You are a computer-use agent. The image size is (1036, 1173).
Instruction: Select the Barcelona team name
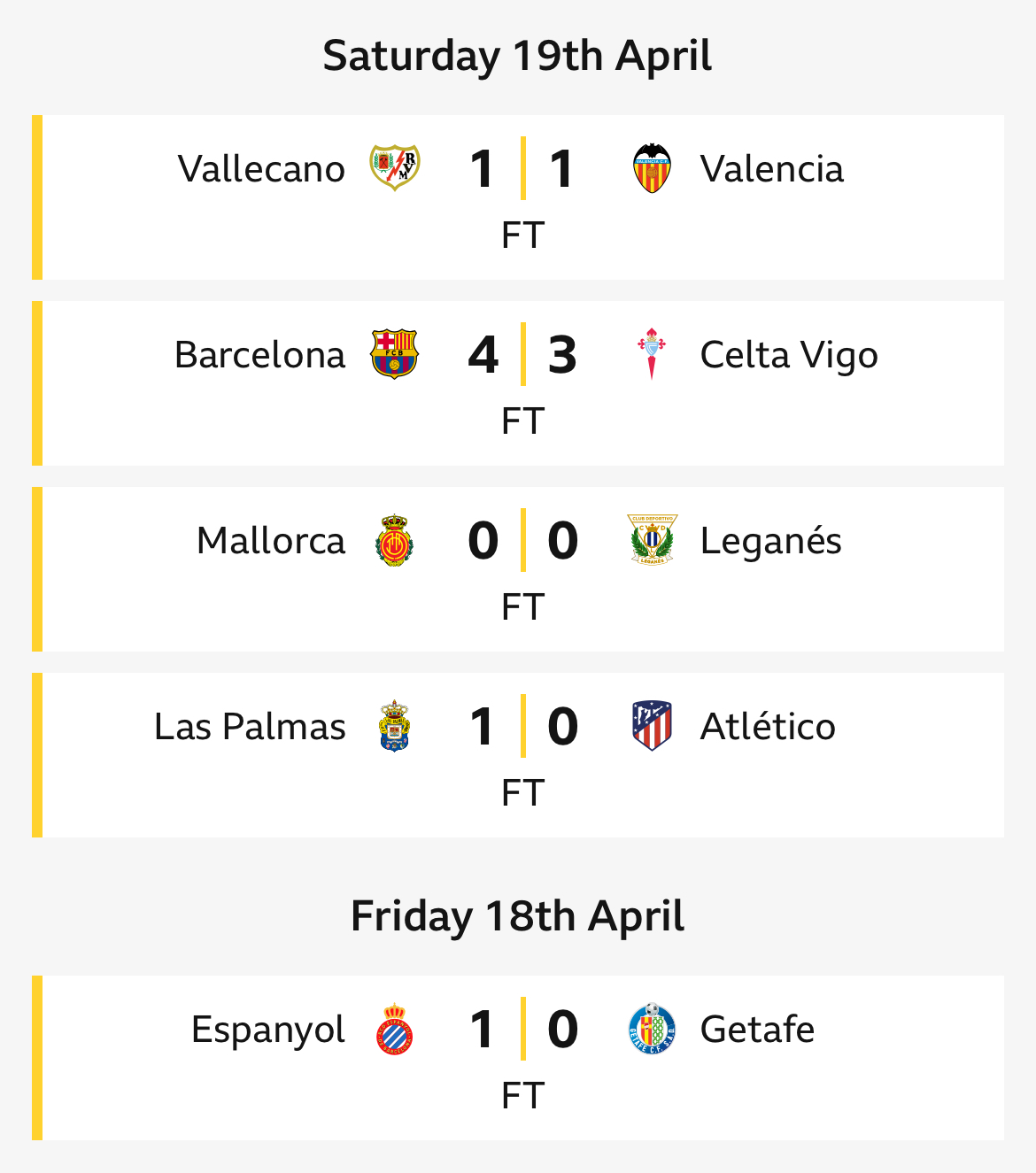click(x=259, y=354)
